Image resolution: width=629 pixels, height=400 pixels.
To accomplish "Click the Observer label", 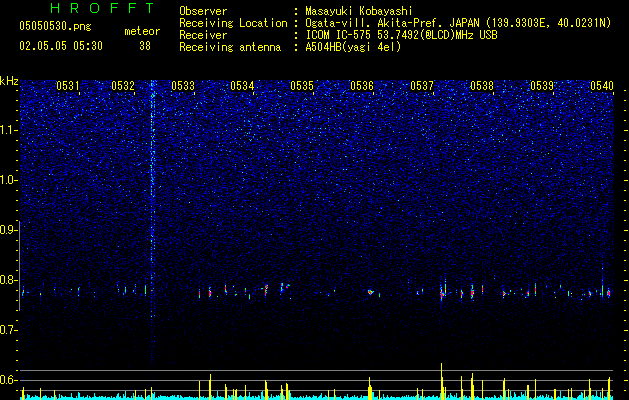I will [x=203, y=11].
